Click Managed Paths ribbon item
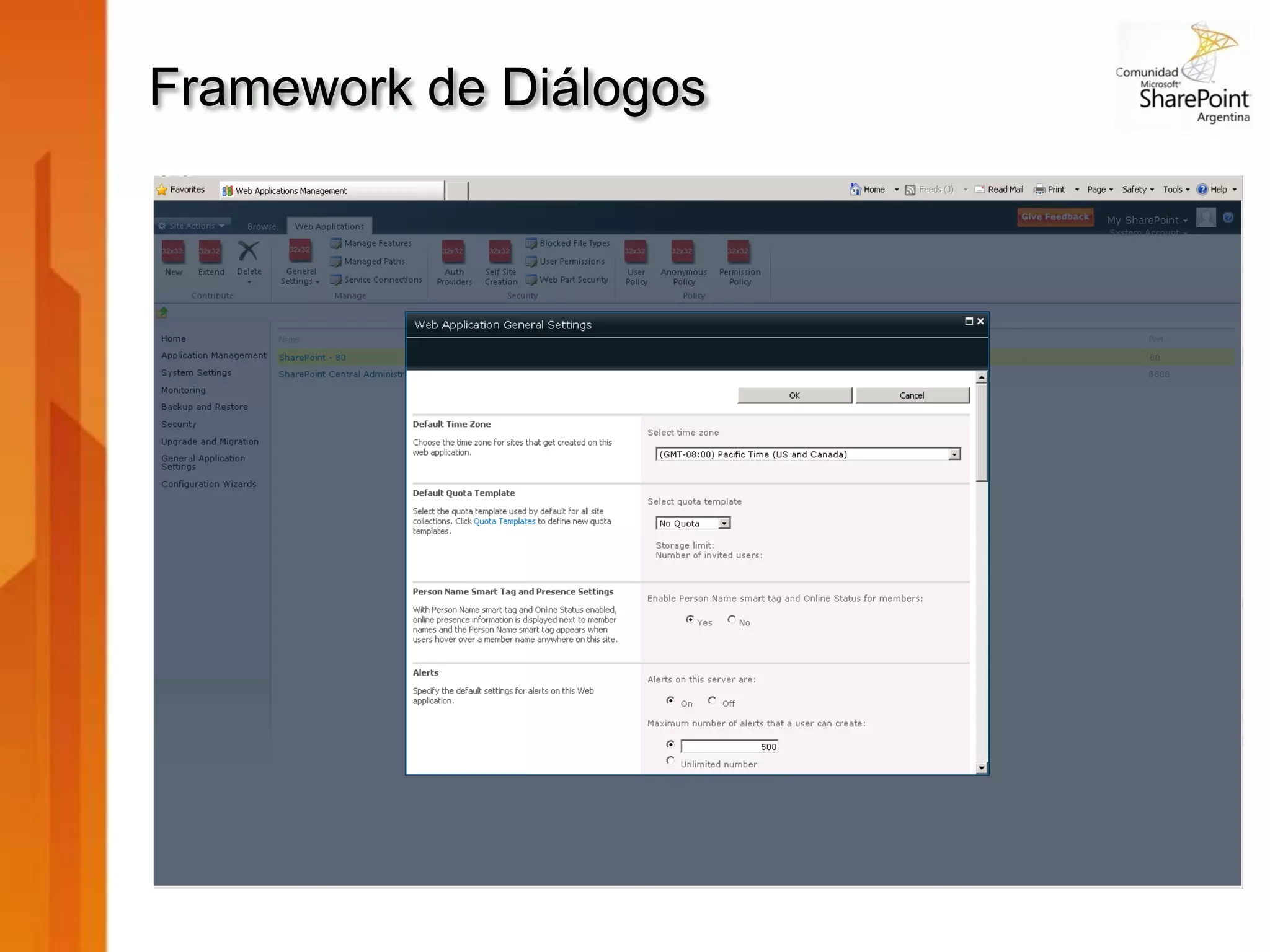Screen dimensions: 1270x952 (368, 262)
